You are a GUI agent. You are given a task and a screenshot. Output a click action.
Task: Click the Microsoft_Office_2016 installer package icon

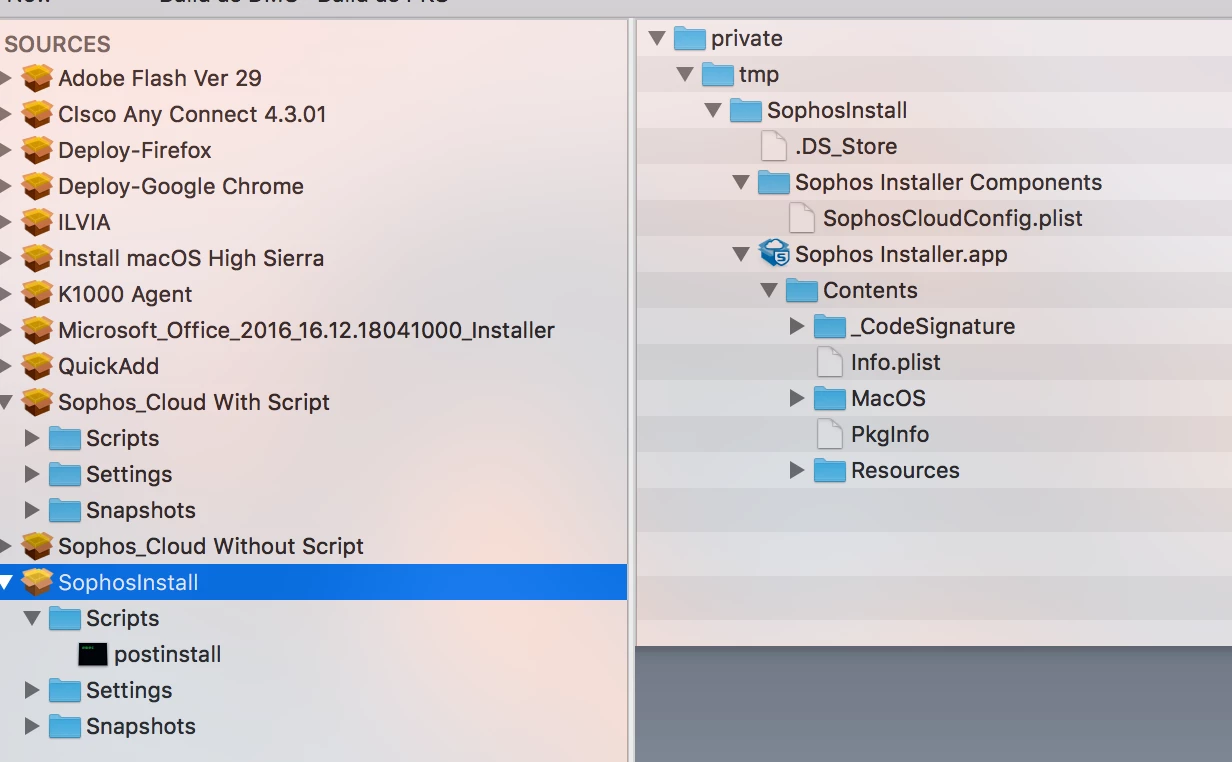37,330
